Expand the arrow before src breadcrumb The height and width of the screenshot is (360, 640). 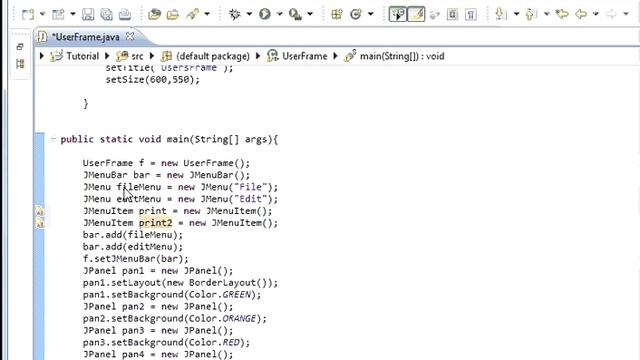point(107,56)
